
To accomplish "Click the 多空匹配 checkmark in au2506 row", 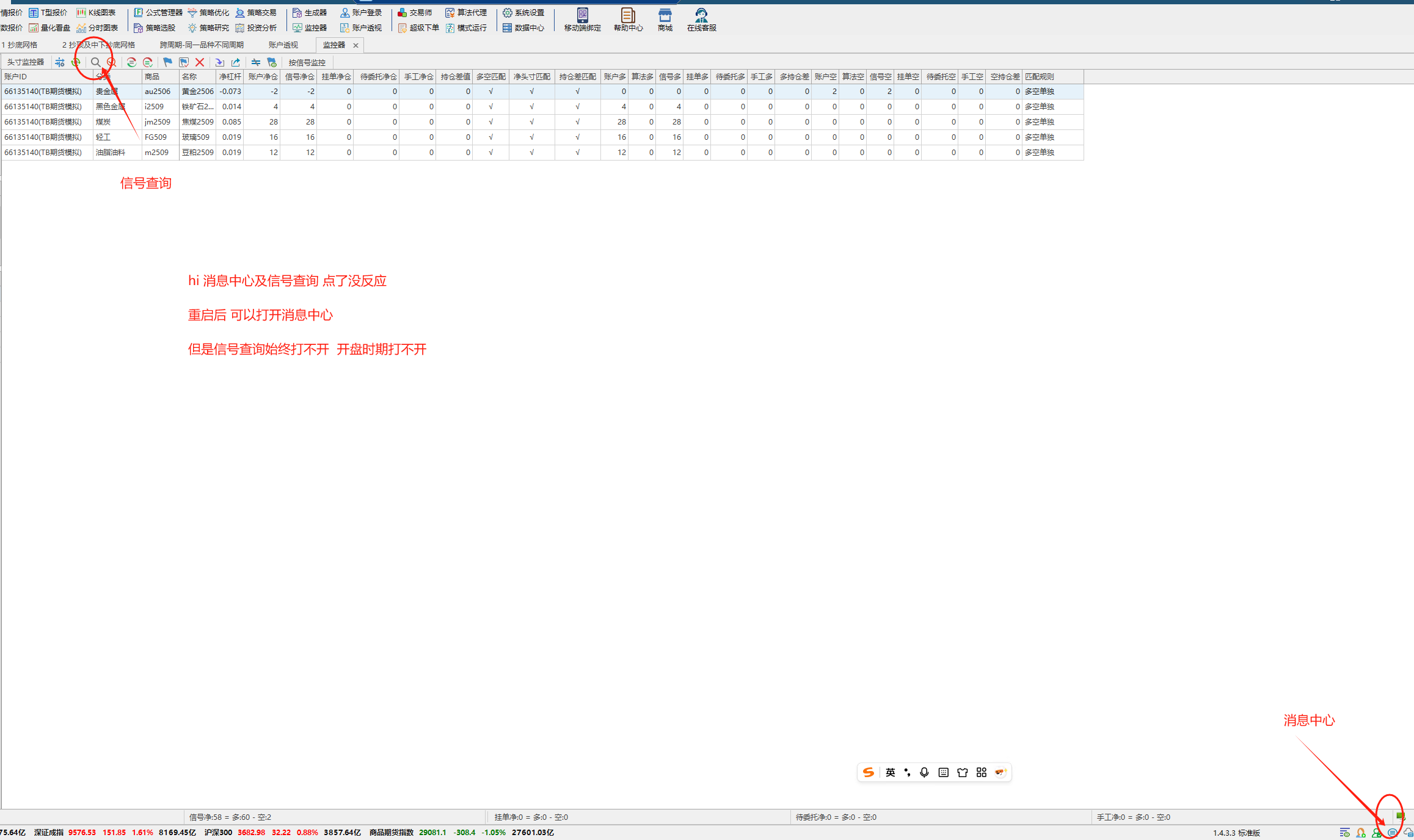I will (490, 91).
